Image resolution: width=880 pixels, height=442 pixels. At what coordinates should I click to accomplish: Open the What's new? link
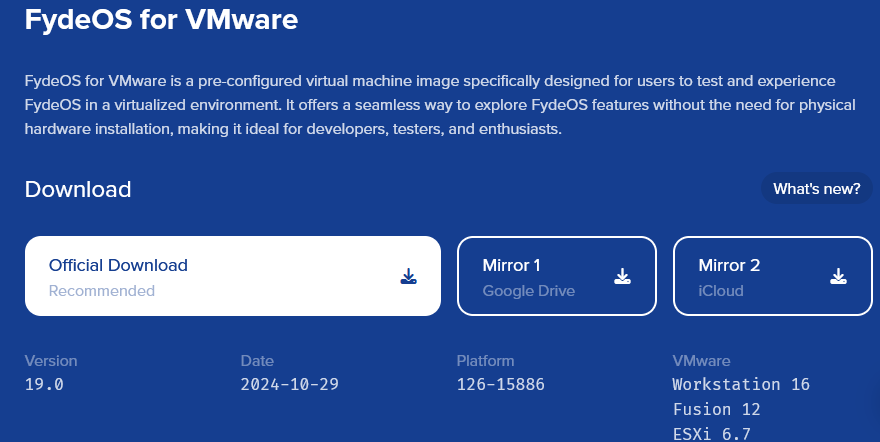(817, 188)
